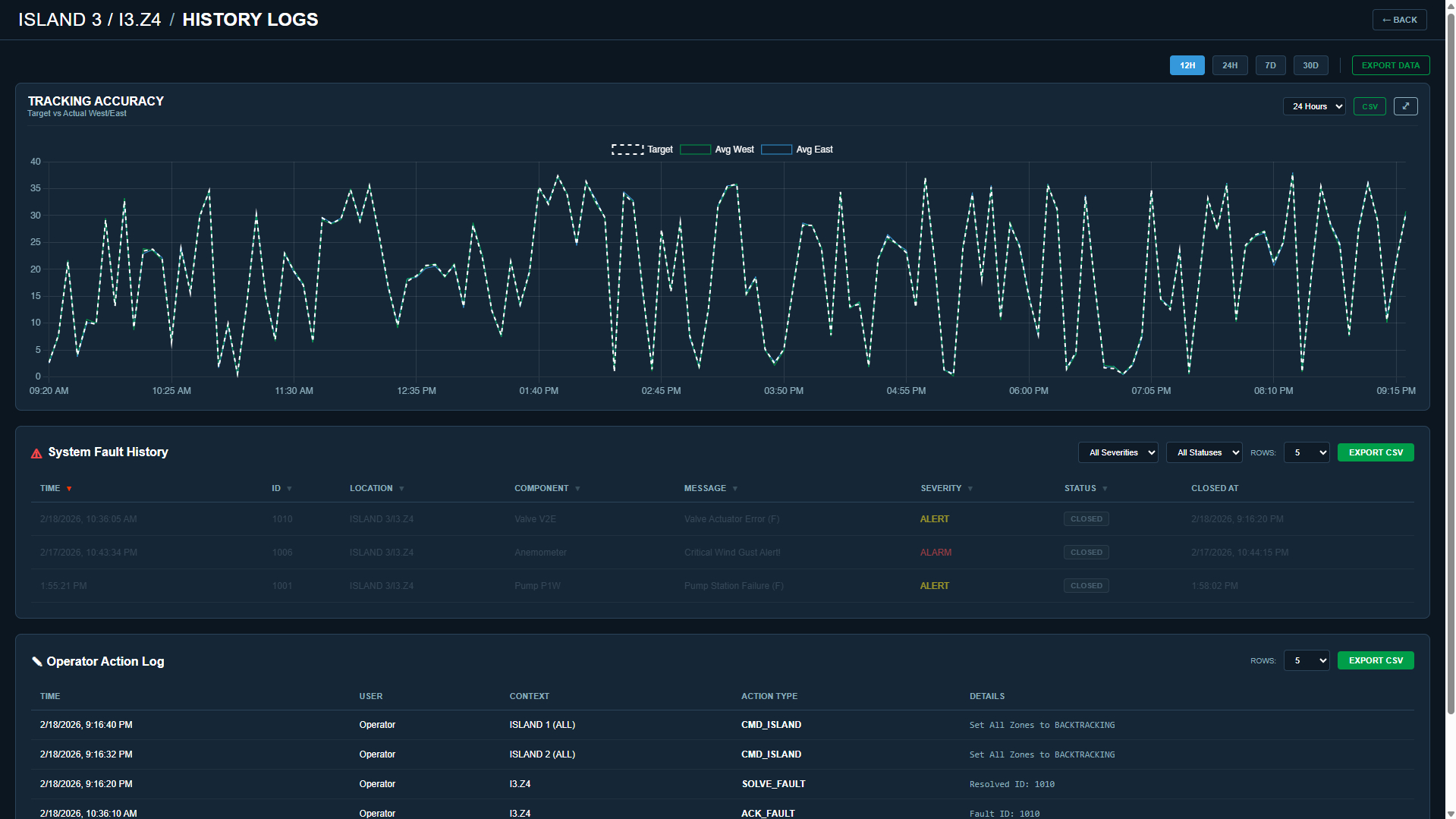The width and height of the screenshot is (1456, 819).
Task: Click the sort arrow on the MESSAGE column
Action: [734, 488]
